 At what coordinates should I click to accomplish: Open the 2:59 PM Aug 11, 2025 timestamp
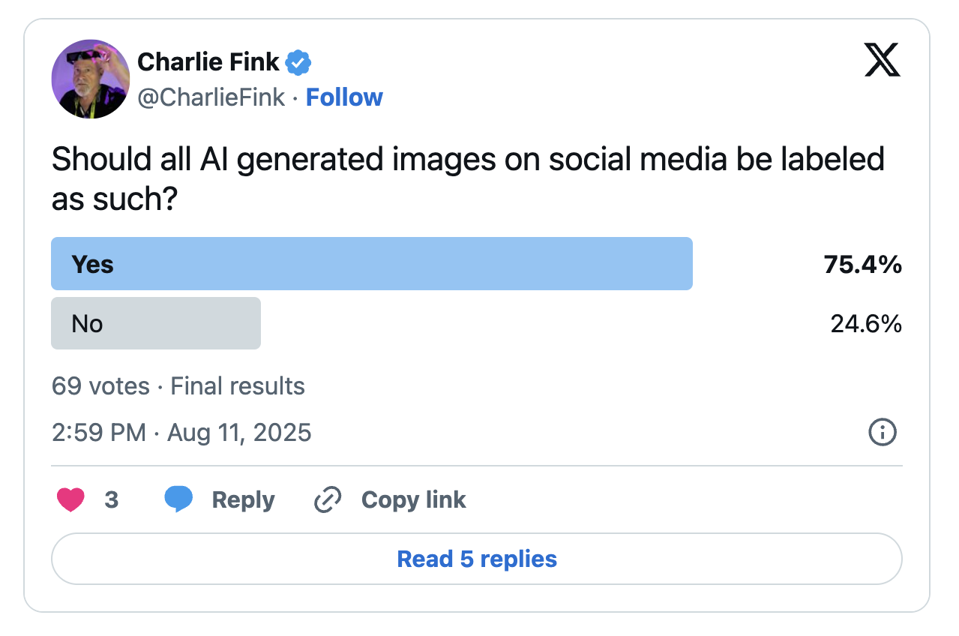(x=181, y=433)
